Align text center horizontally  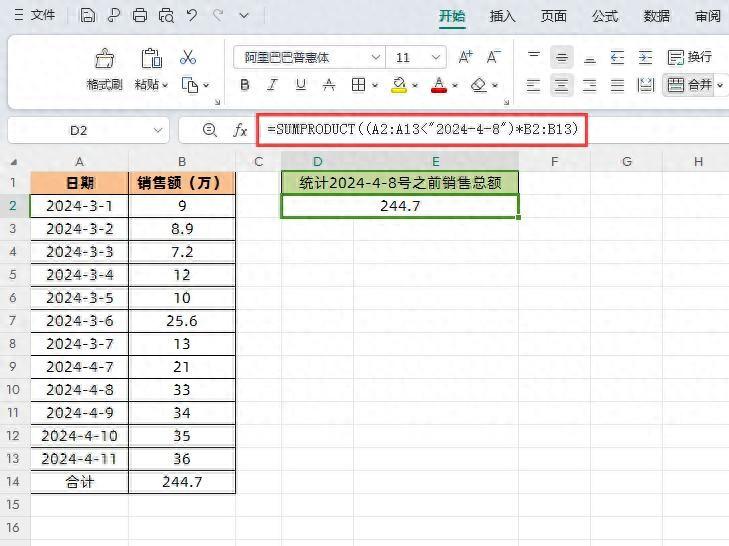point(562,85)
